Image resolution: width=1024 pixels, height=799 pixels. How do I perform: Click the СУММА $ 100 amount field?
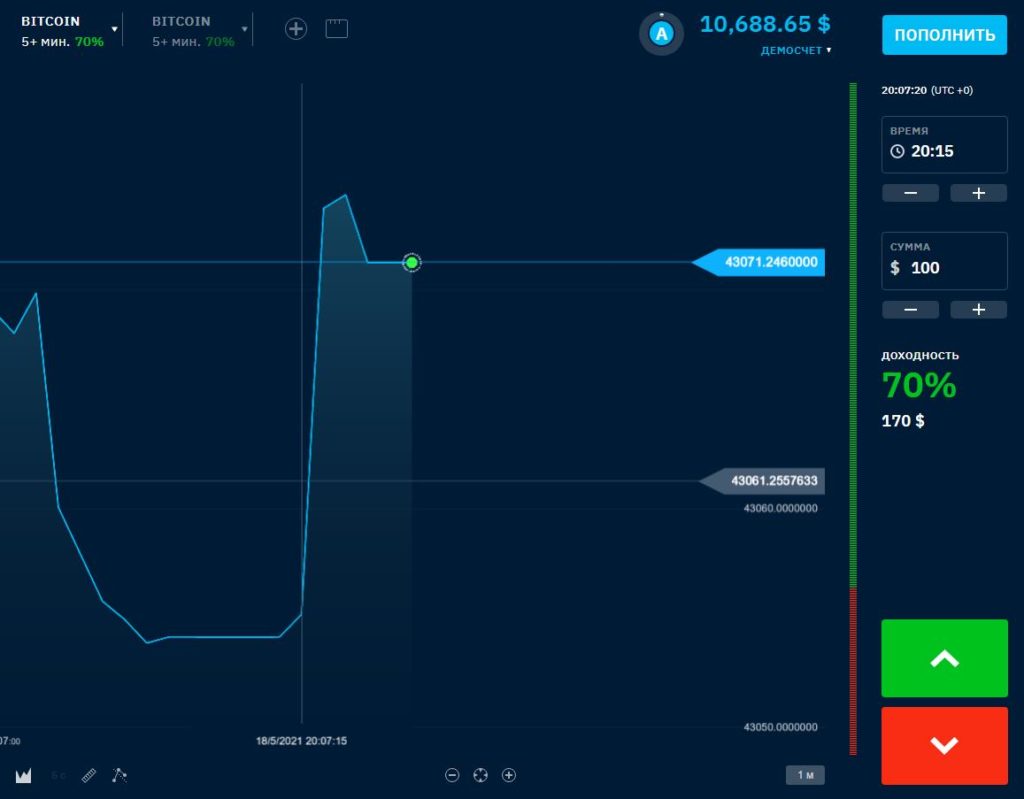(944, 261)
